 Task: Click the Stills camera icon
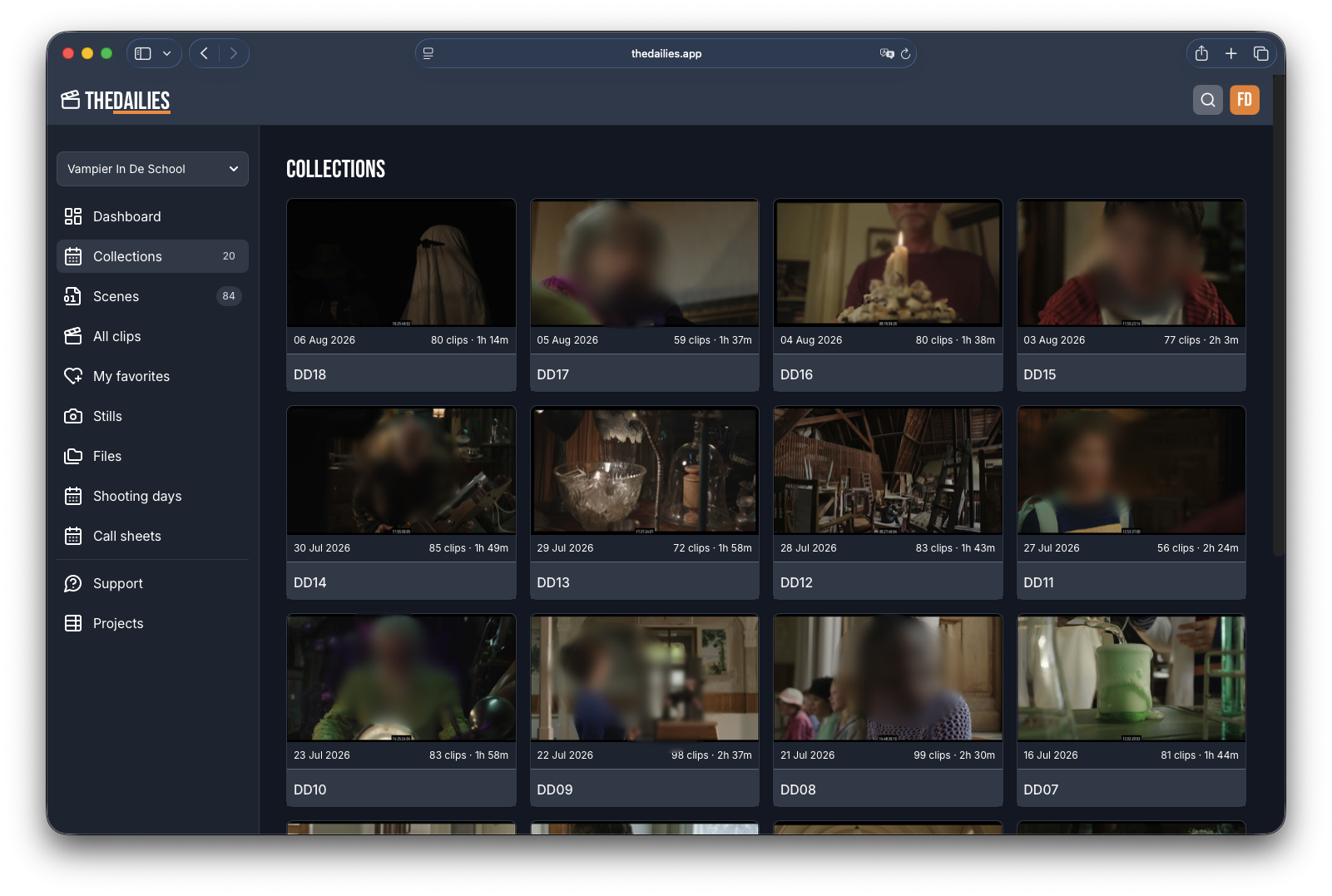[73, 416]
